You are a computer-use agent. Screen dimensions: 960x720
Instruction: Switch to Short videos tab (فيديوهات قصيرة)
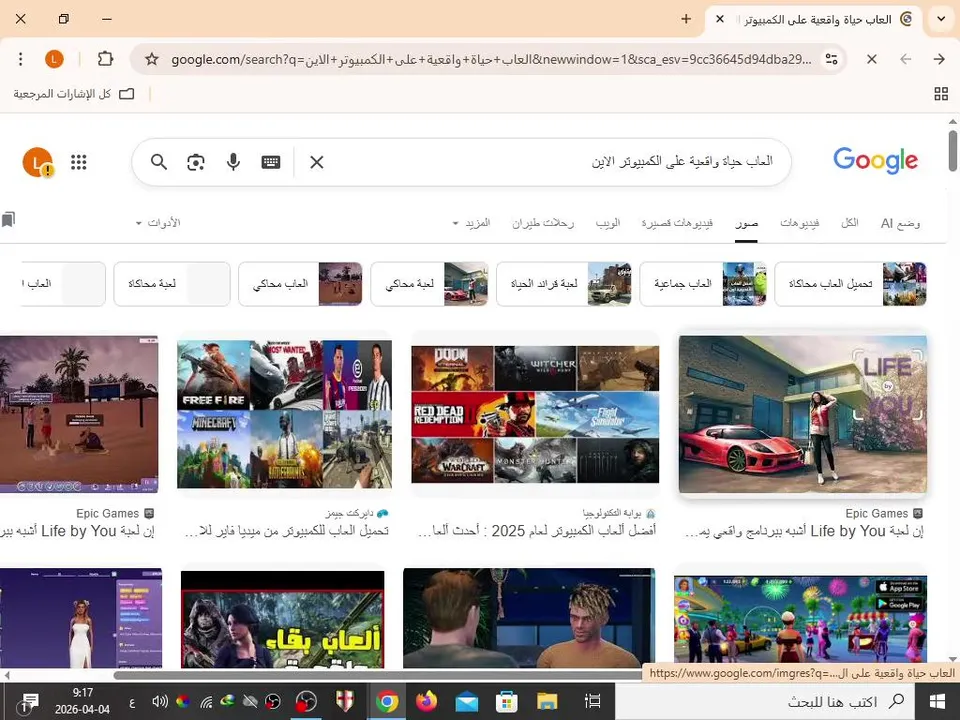click(x=677, y=223)
